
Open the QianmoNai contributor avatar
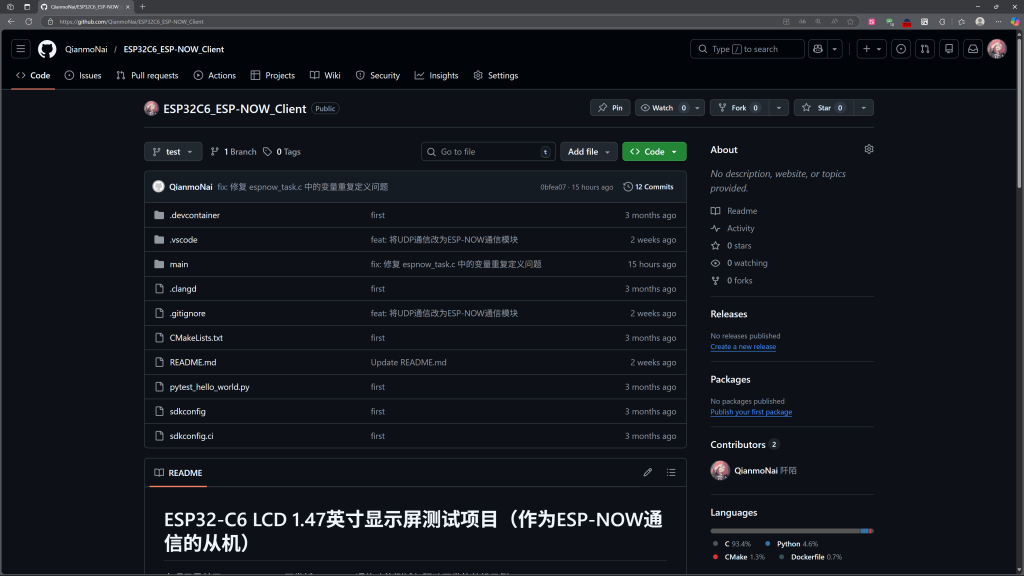720,470
